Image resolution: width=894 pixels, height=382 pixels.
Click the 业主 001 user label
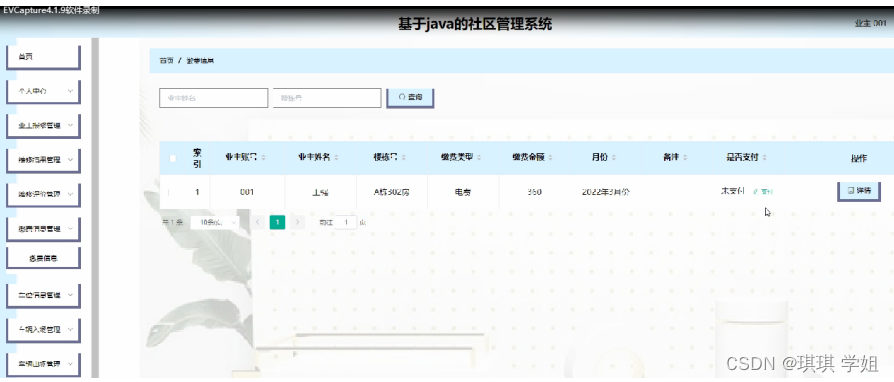(x=870, y=23)
